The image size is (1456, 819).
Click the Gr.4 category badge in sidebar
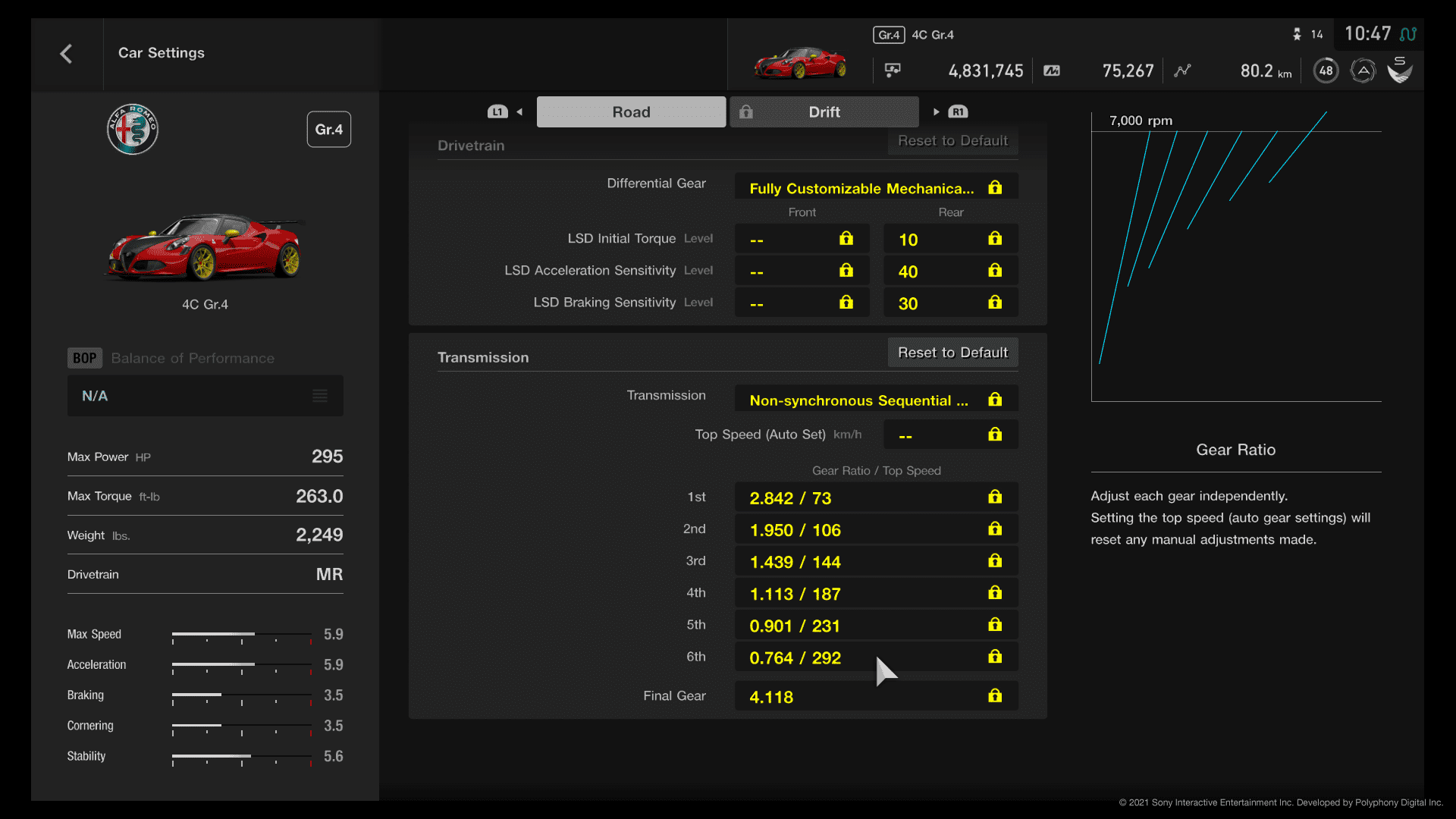(328, 130)
